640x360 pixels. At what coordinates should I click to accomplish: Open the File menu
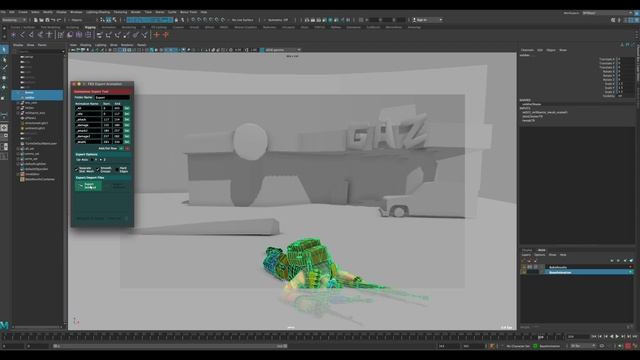click(3, 12)
